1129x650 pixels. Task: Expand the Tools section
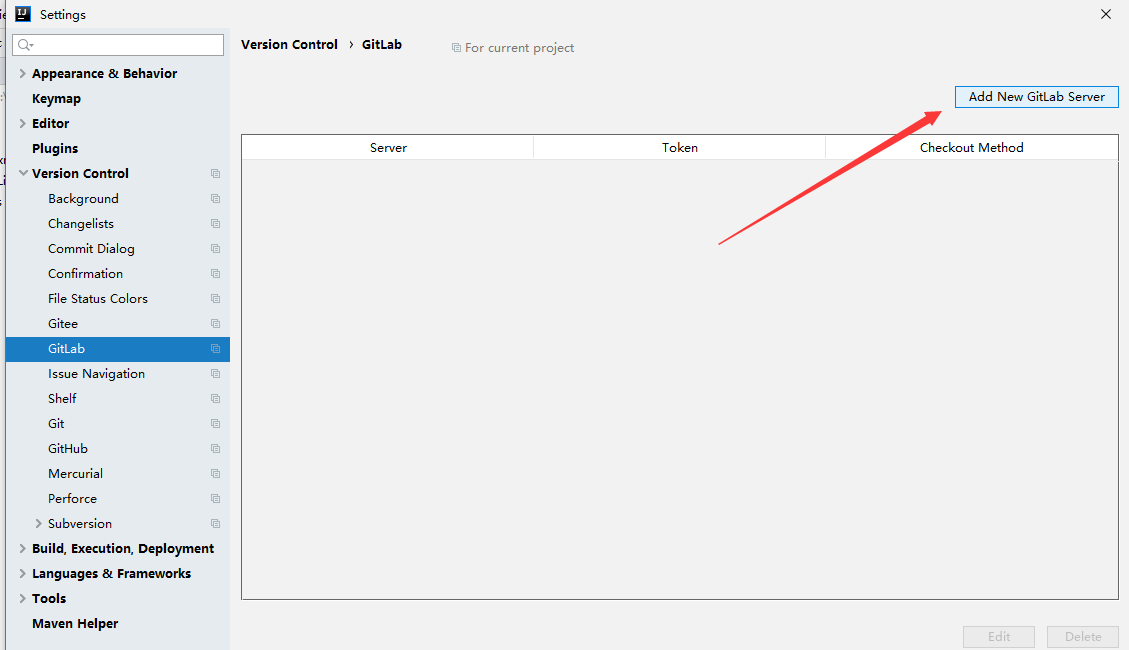[22, 598]
